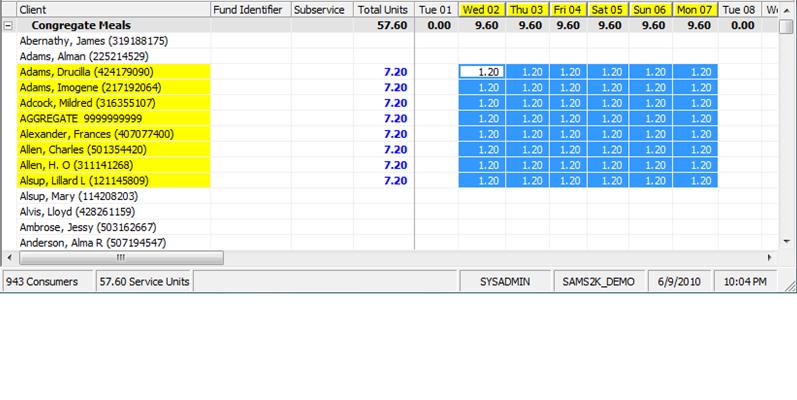797x400 pixels.
Task: Click horizontal scrollbar left arrow
Action: tap(9, 258)
